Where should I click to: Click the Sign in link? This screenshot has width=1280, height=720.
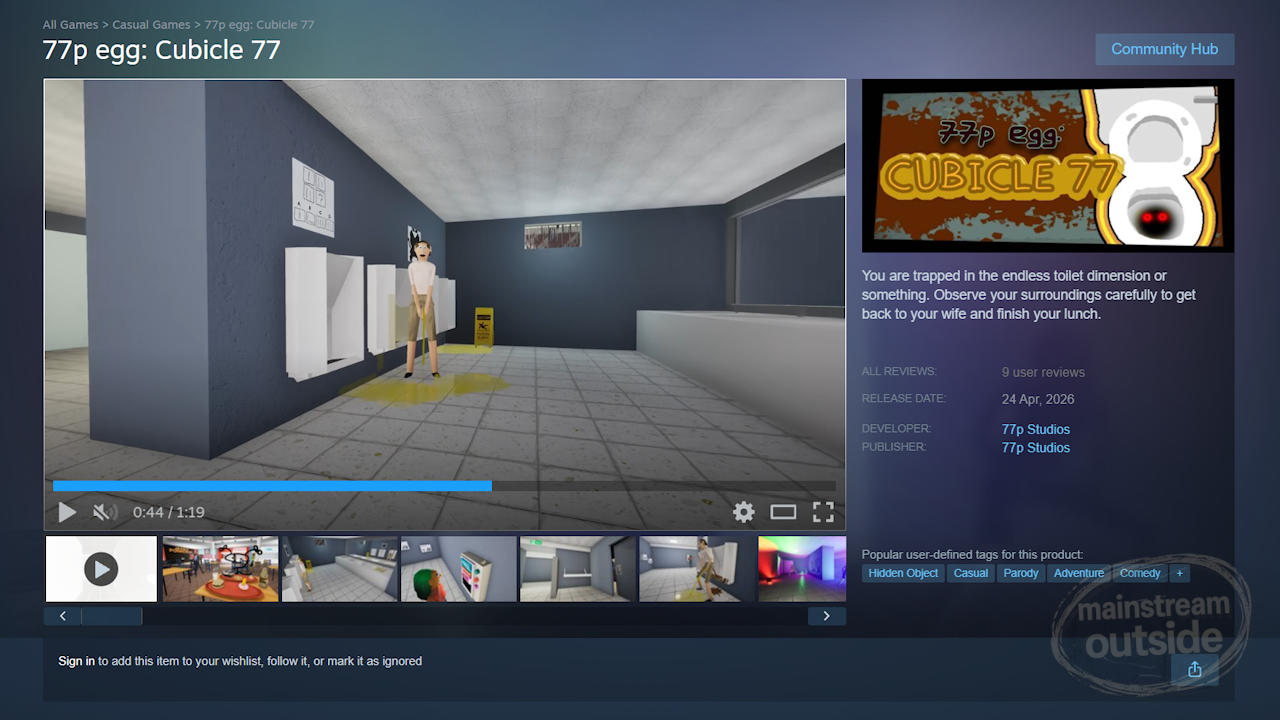coord(76,661)
